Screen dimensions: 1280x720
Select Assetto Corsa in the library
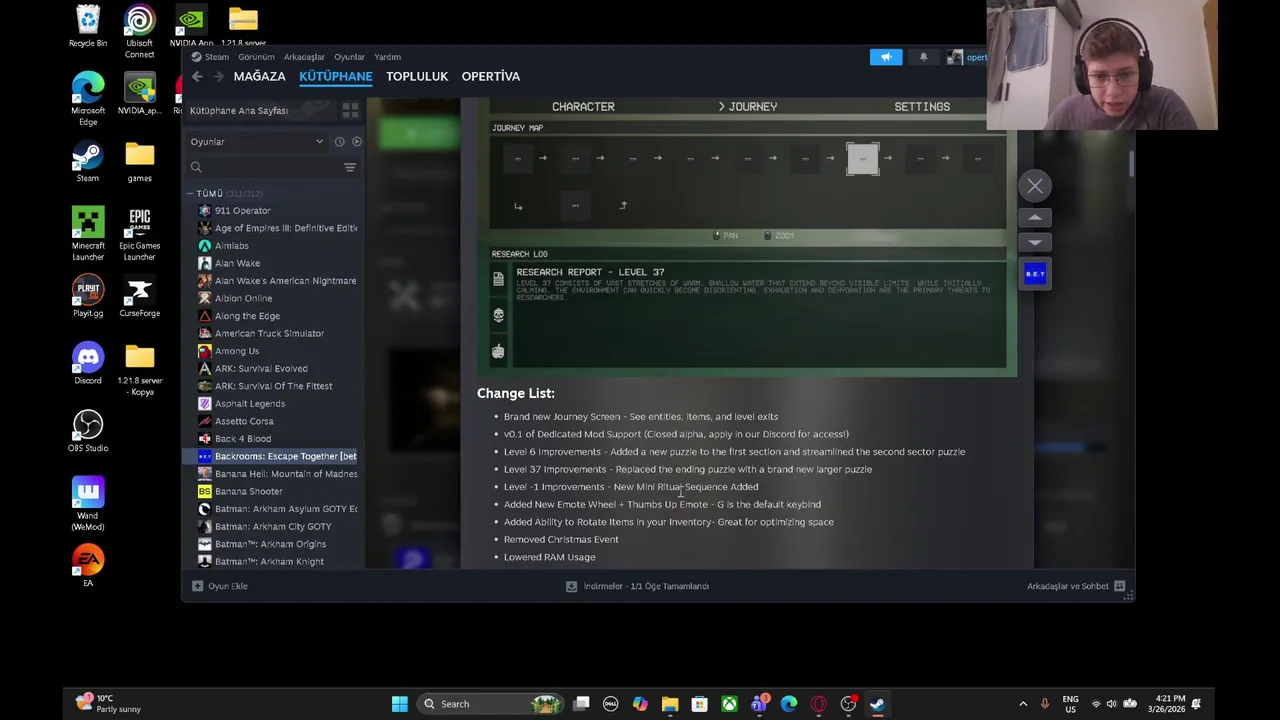[x=243, y=421]
